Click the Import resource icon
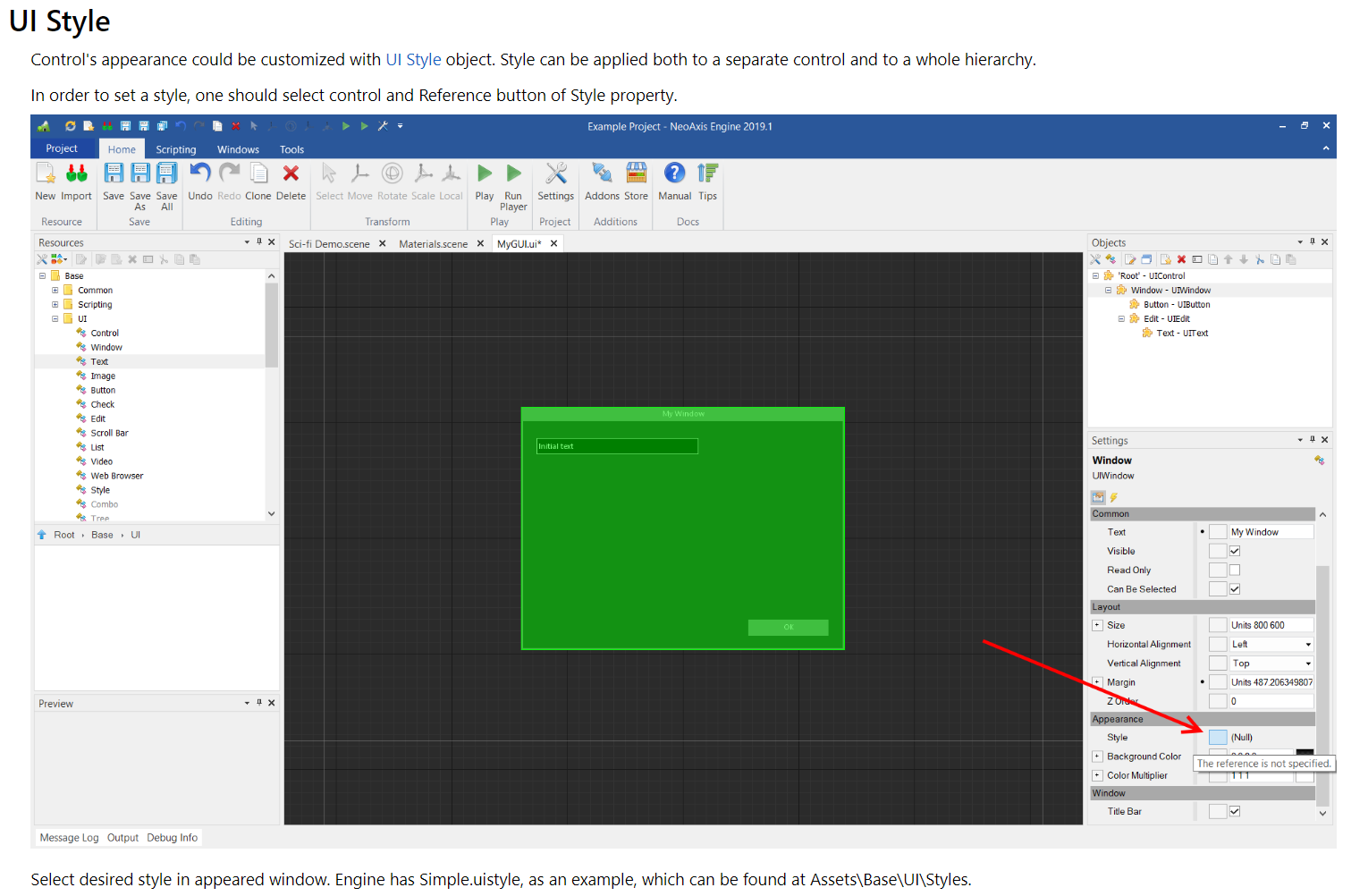Image resolution: width=1368 pixels, height=896 pixels. click(x=77, y=173)
